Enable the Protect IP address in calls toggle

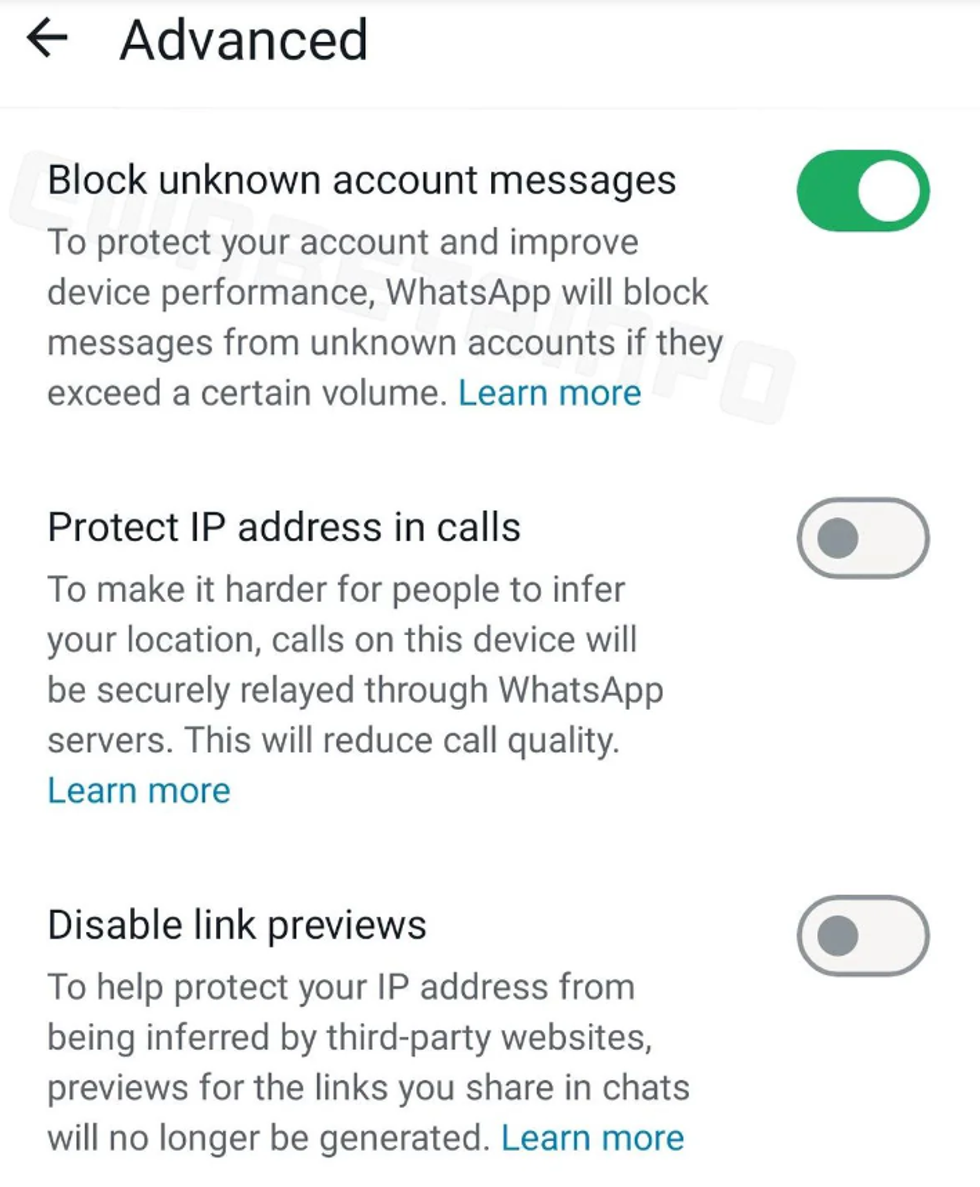coord(863,537)
